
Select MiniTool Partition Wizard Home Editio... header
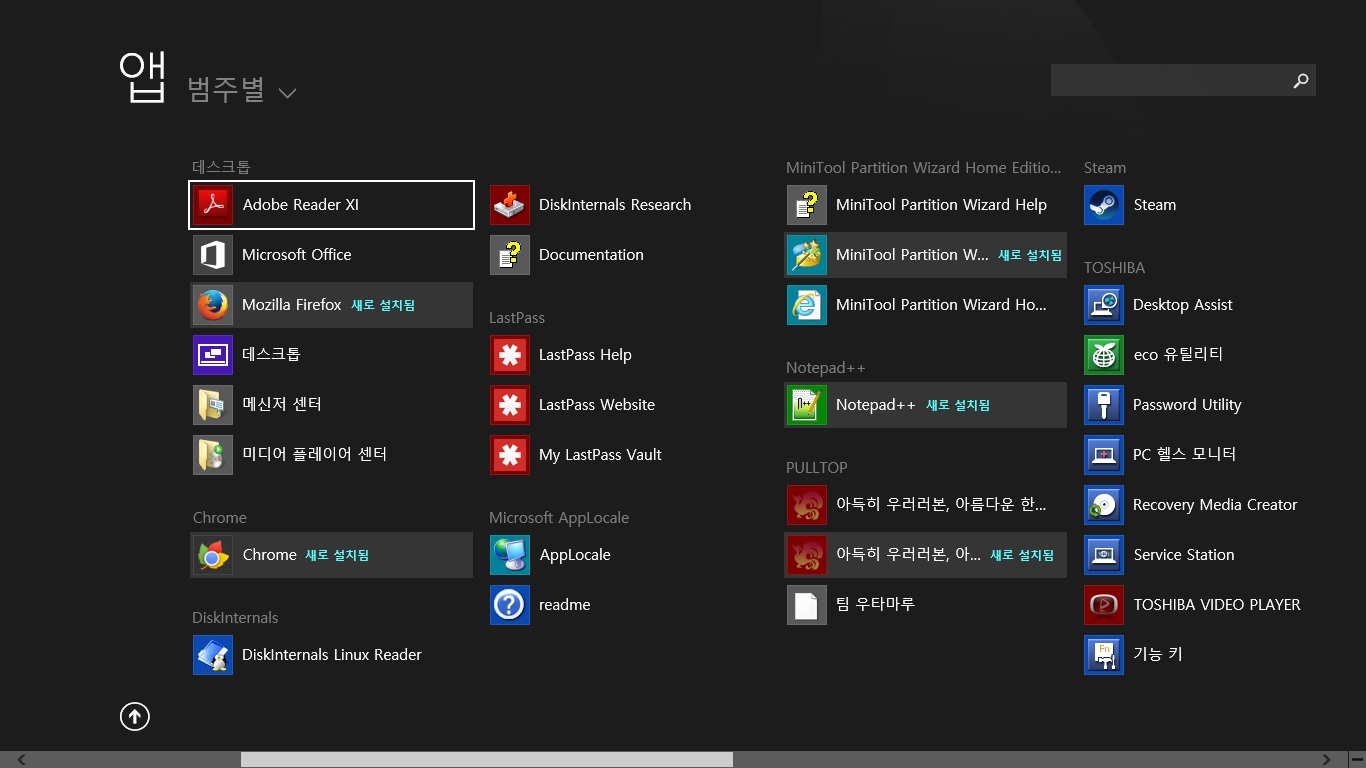tap(924, 167)
